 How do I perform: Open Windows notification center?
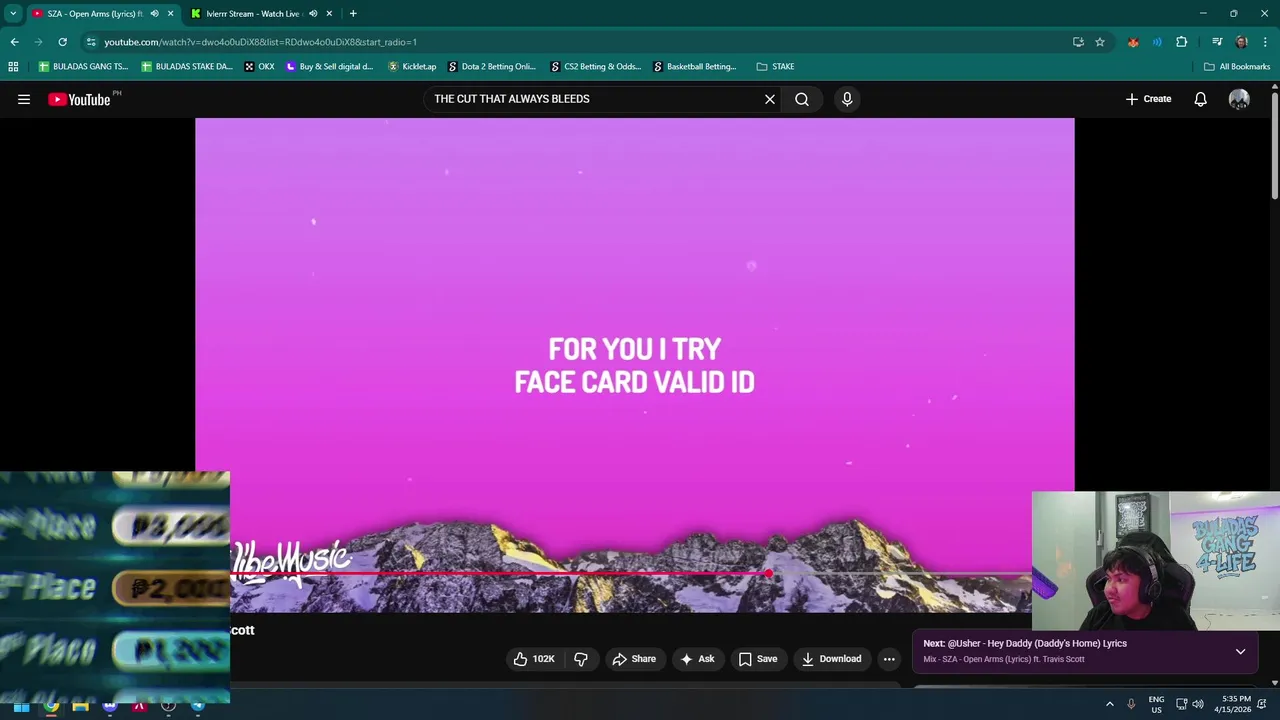coord(1262,705)
